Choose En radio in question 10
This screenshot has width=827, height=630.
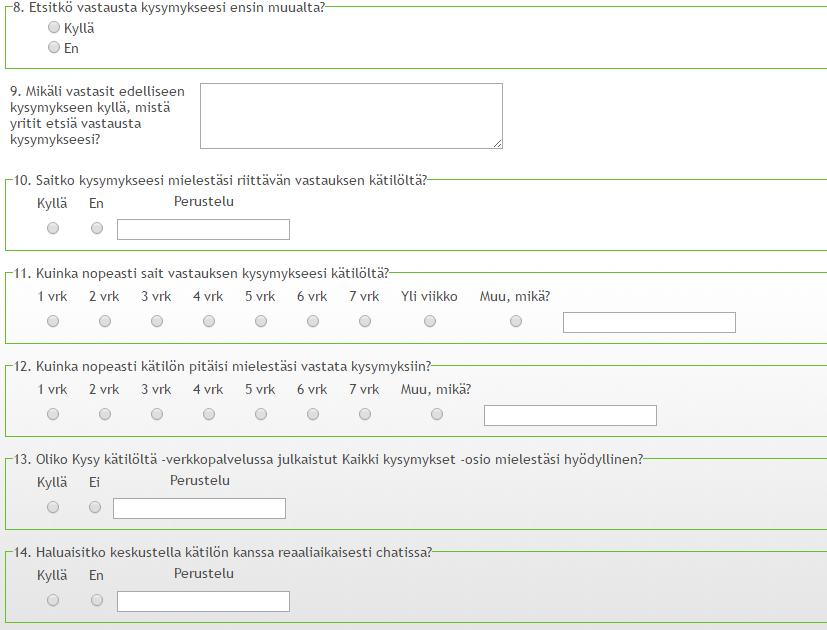[97, 228]
